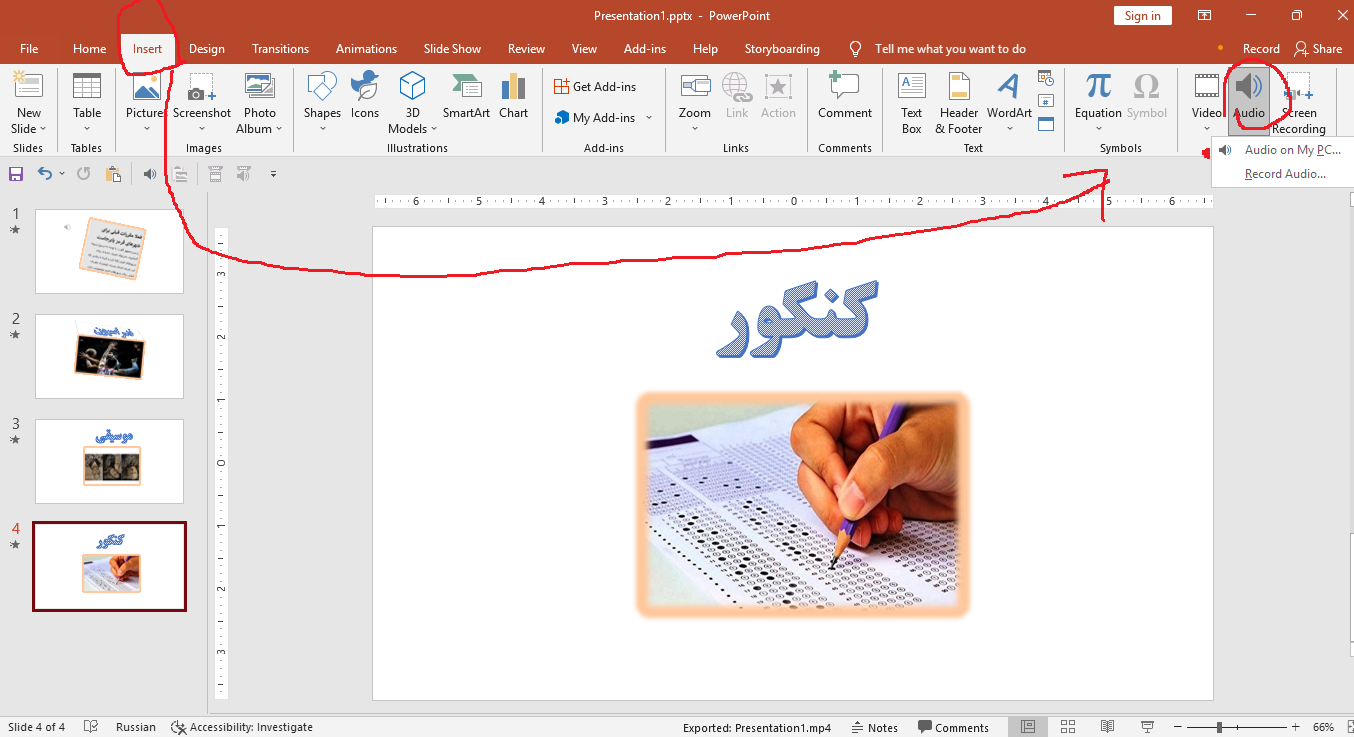Click the Sign in button
The height and width of the screenshot is (737, 1354).
pyautogui.click(x=1142, y=16)
